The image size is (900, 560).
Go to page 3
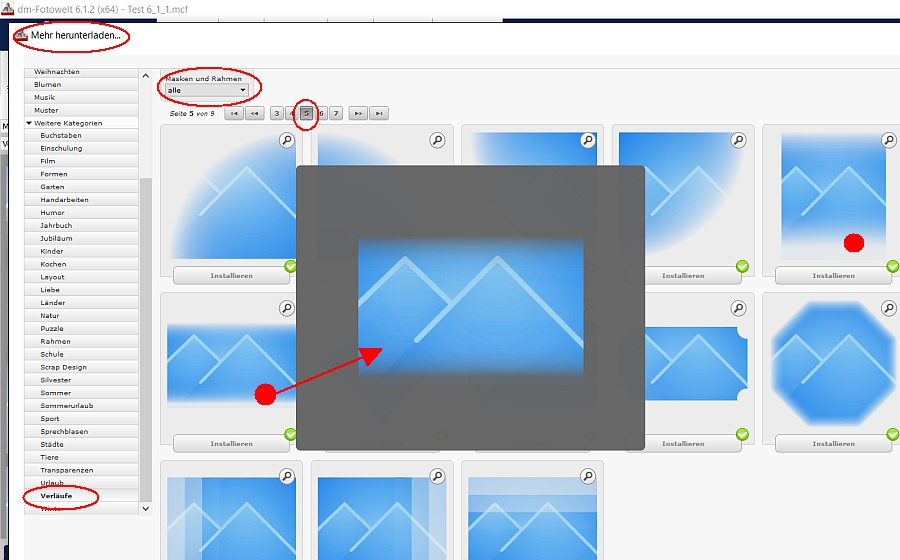[277, 114]
